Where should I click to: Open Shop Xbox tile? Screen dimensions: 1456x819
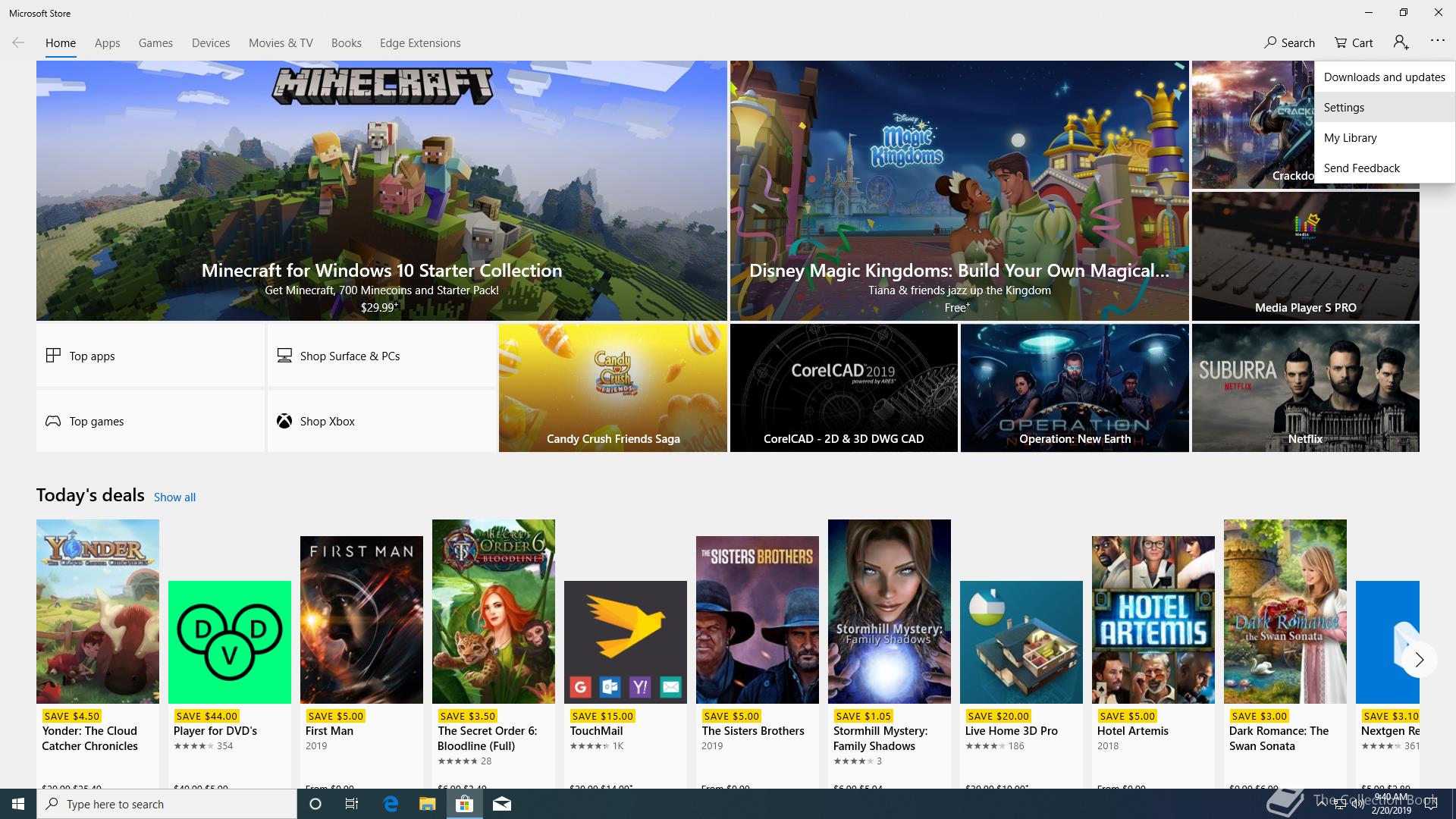[381, 421]
